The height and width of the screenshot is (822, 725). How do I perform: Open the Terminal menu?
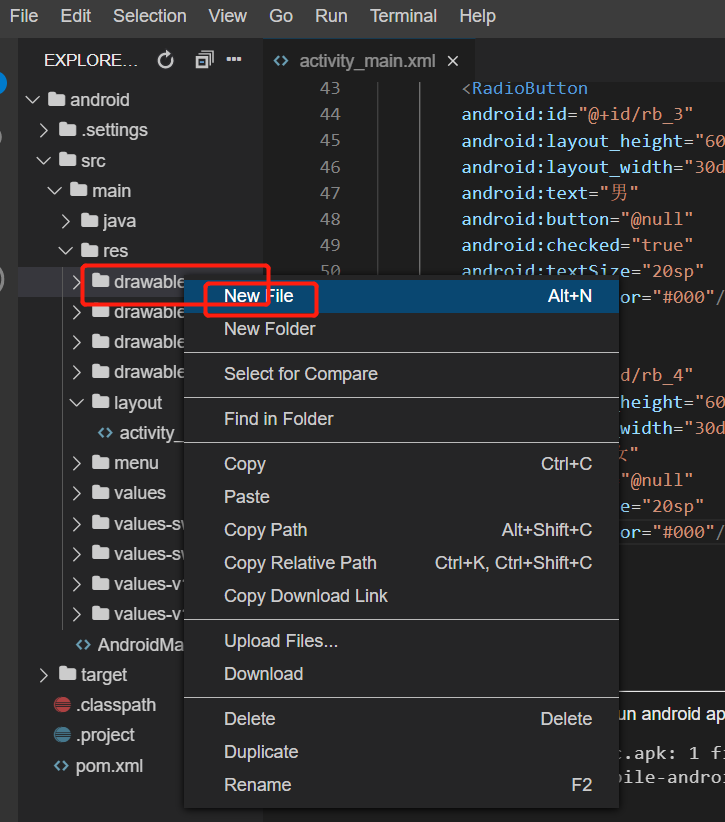tap(403, 16)
